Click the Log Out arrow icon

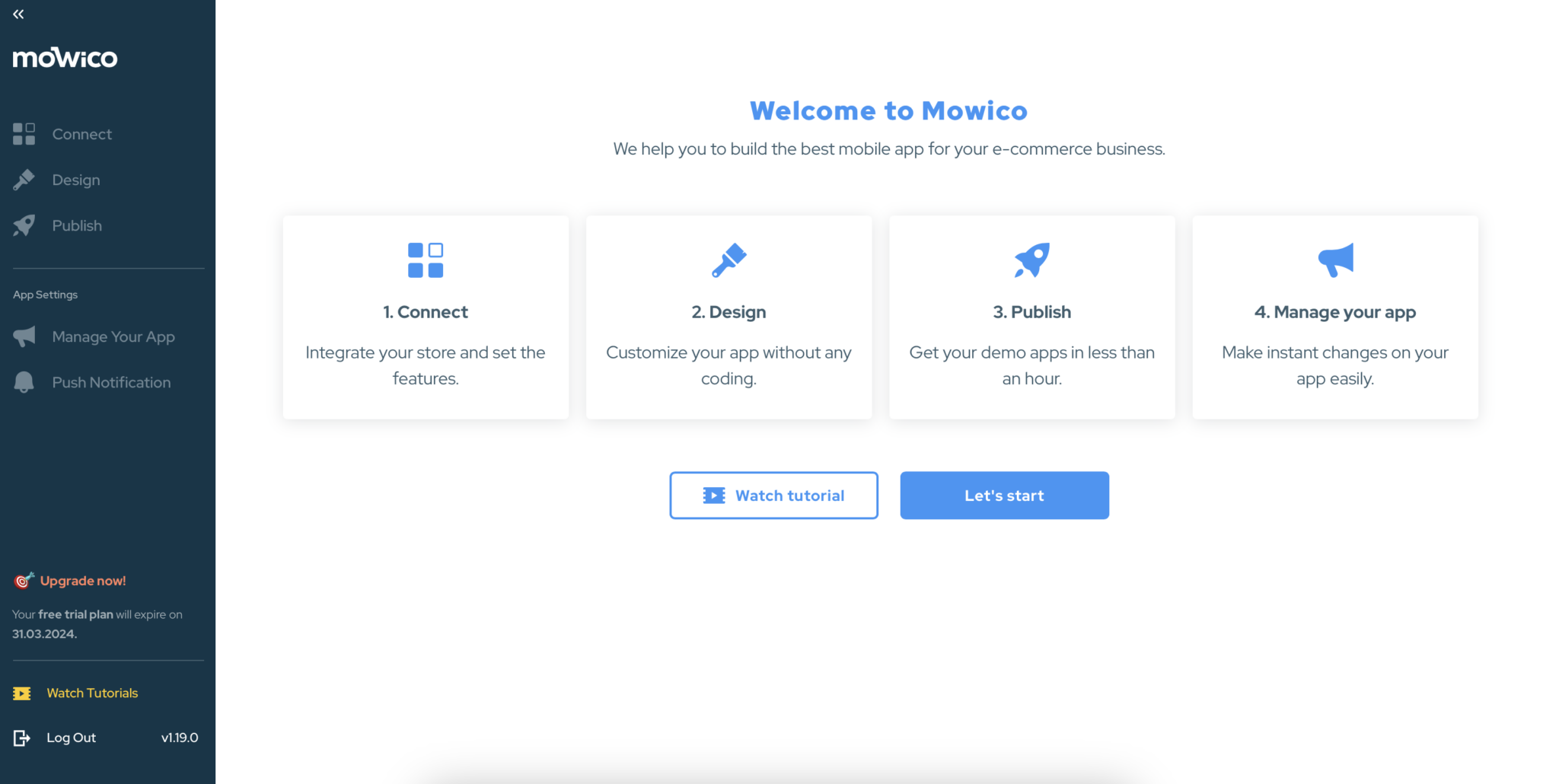[21, 738]
